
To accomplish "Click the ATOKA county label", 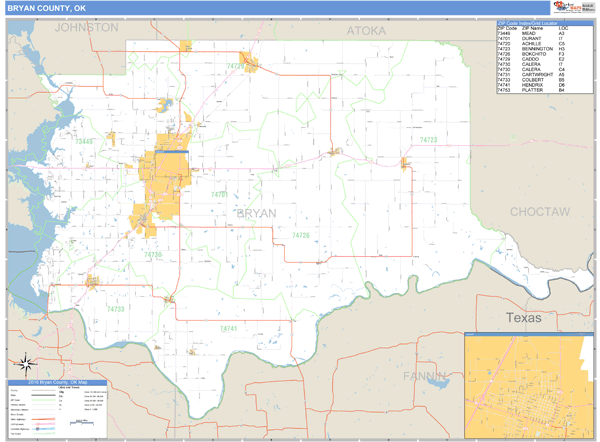I will (365, 31).
